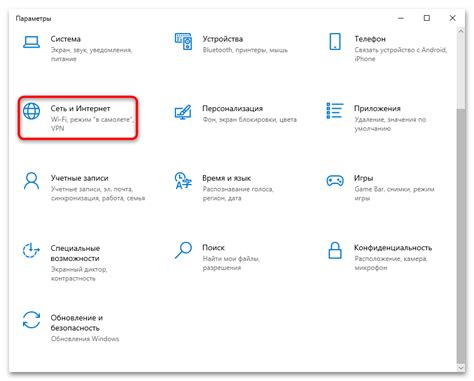Click 'Распознавание голоса, регион, дата' description

[238, 193]
